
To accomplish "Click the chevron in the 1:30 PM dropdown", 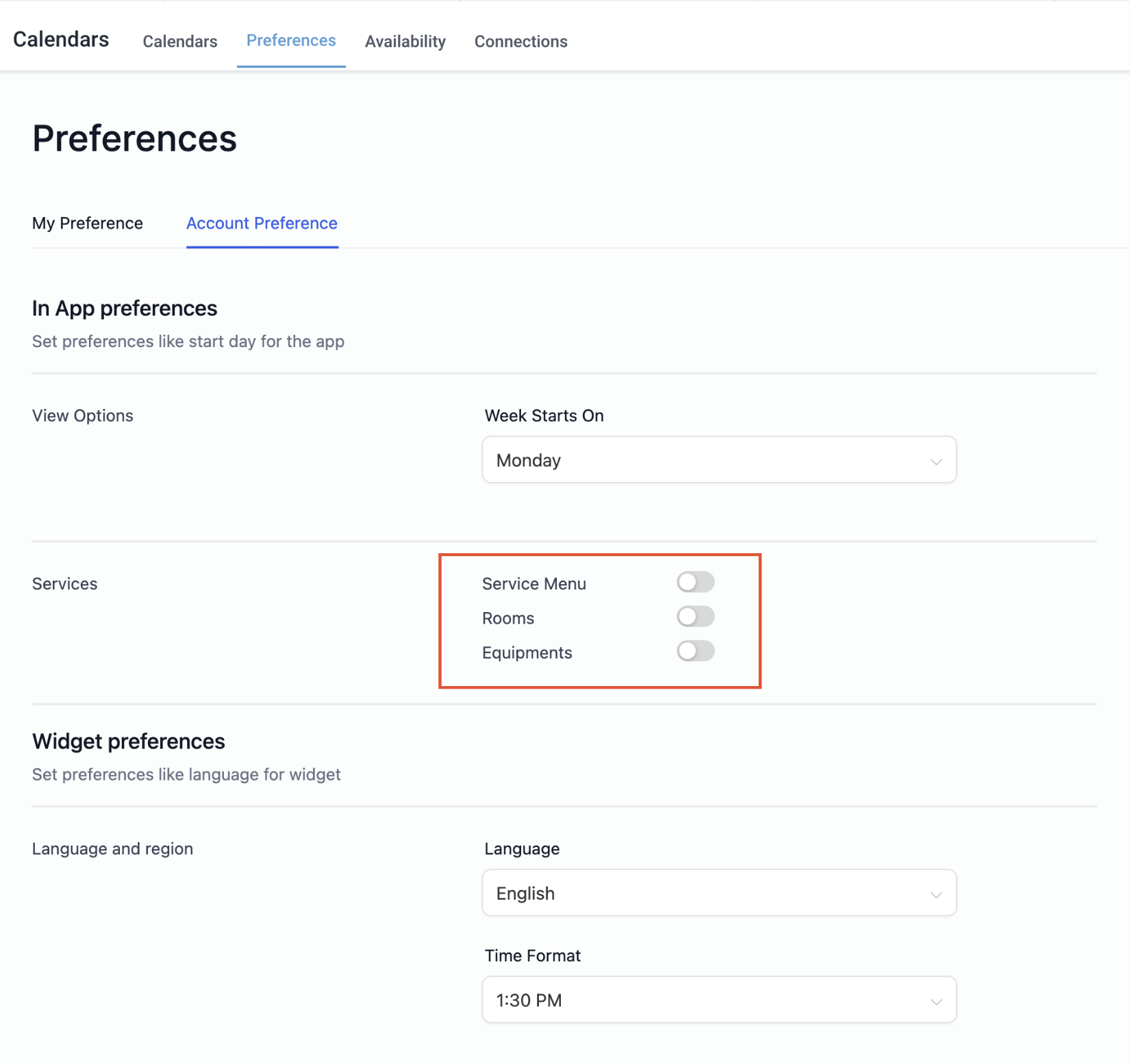I will [936, 1002].
